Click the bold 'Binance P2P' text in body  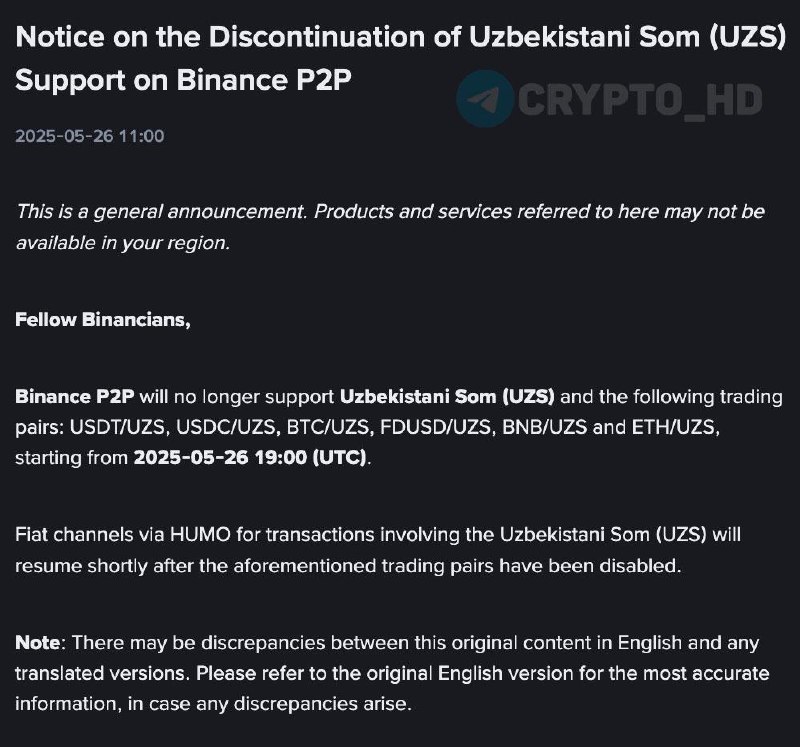coord(74,396)
